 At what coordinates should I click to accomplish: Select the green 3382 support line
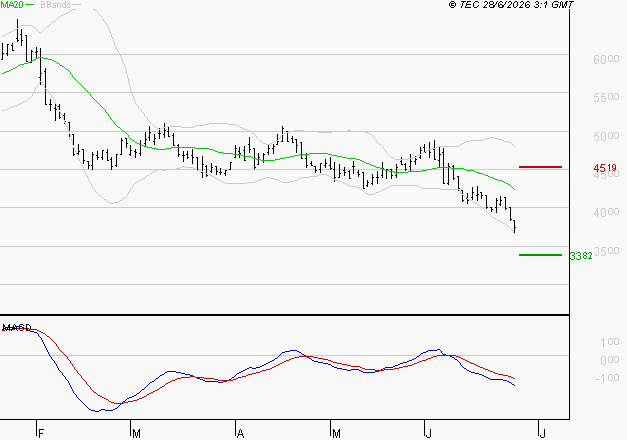(540, 255)
